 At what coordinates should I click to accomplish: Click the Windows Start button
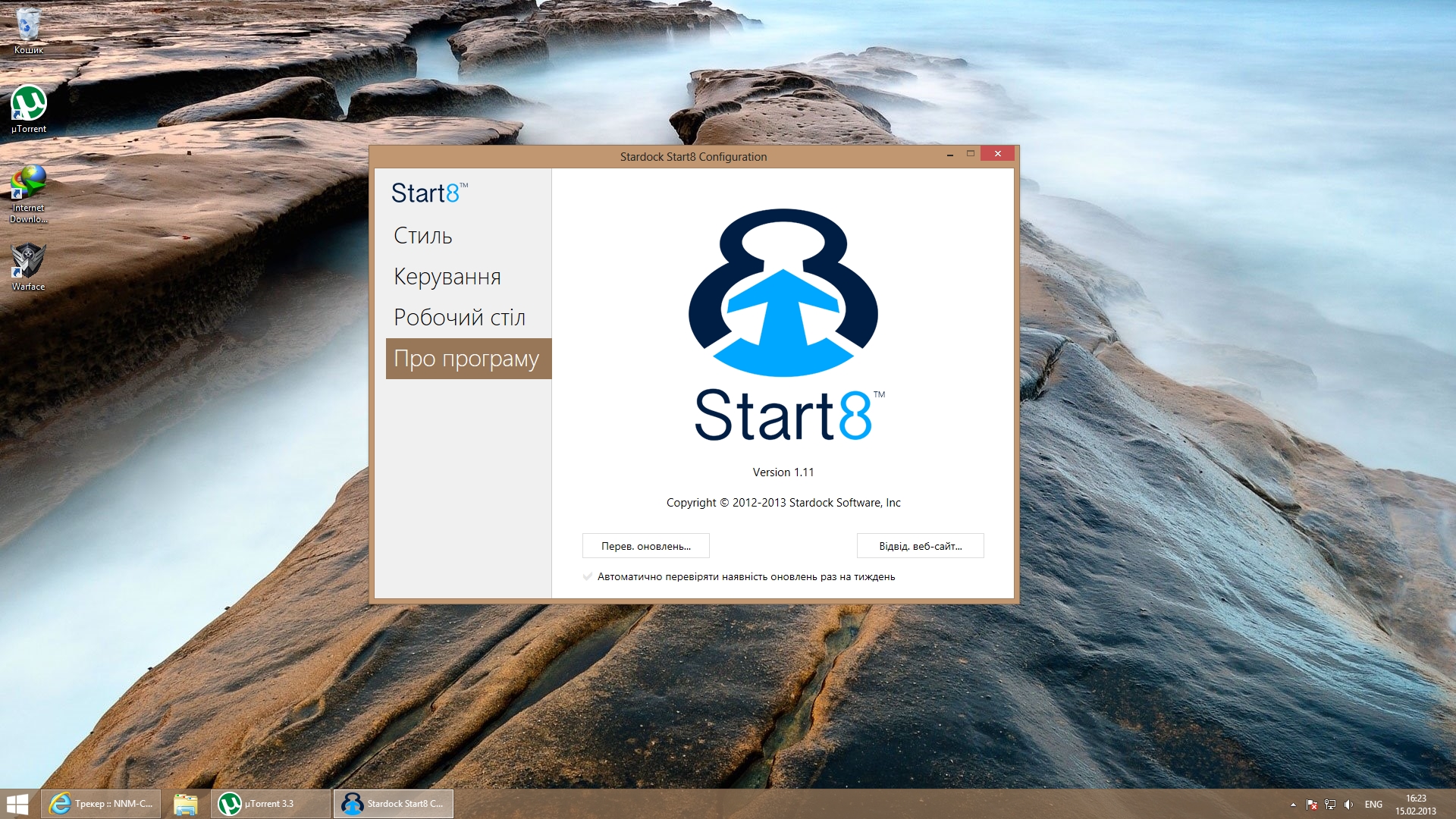pyautogui.click(x=17, y=804)
